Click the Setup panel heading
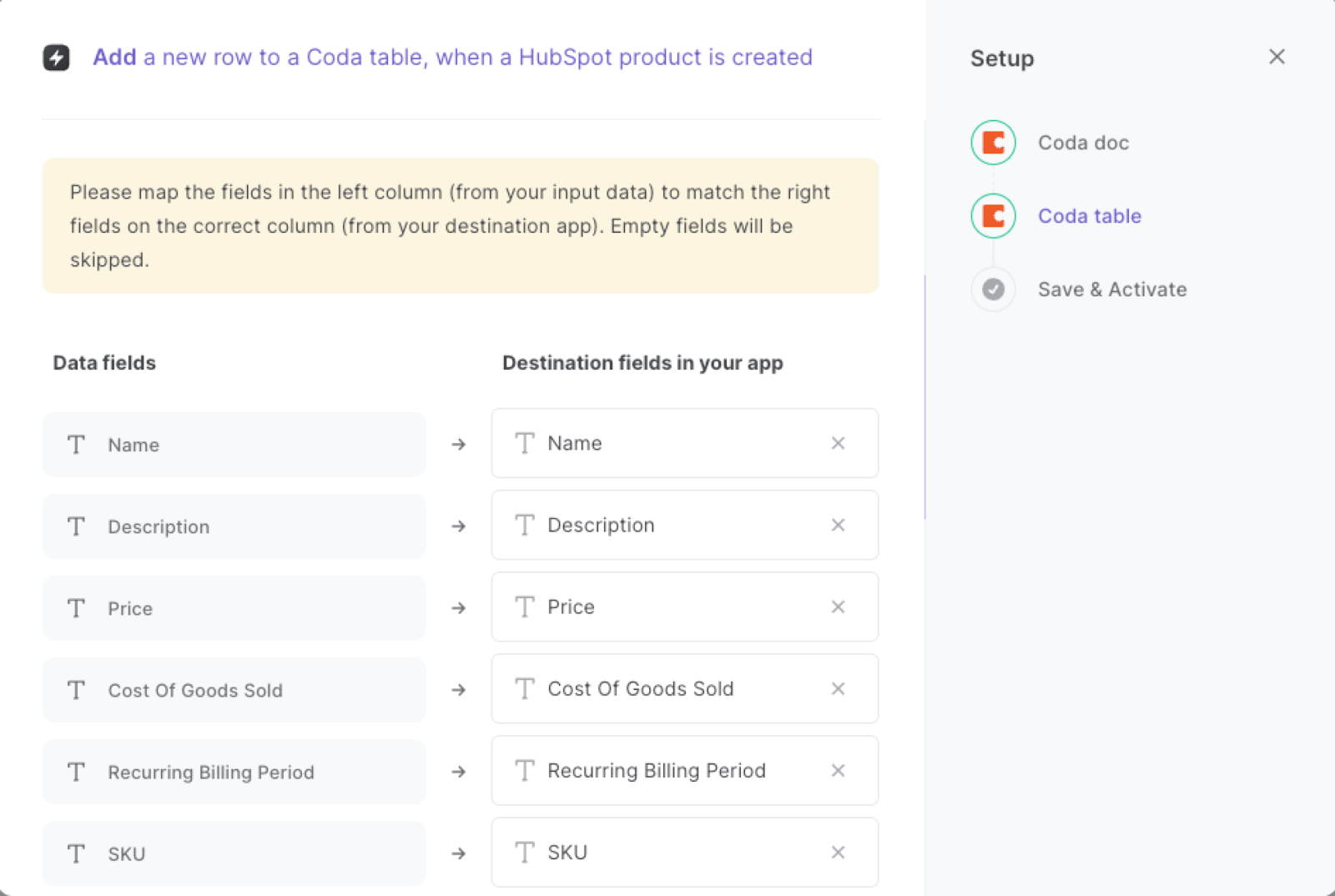The image size is (1335, 896). click(x=1002, y=58)
